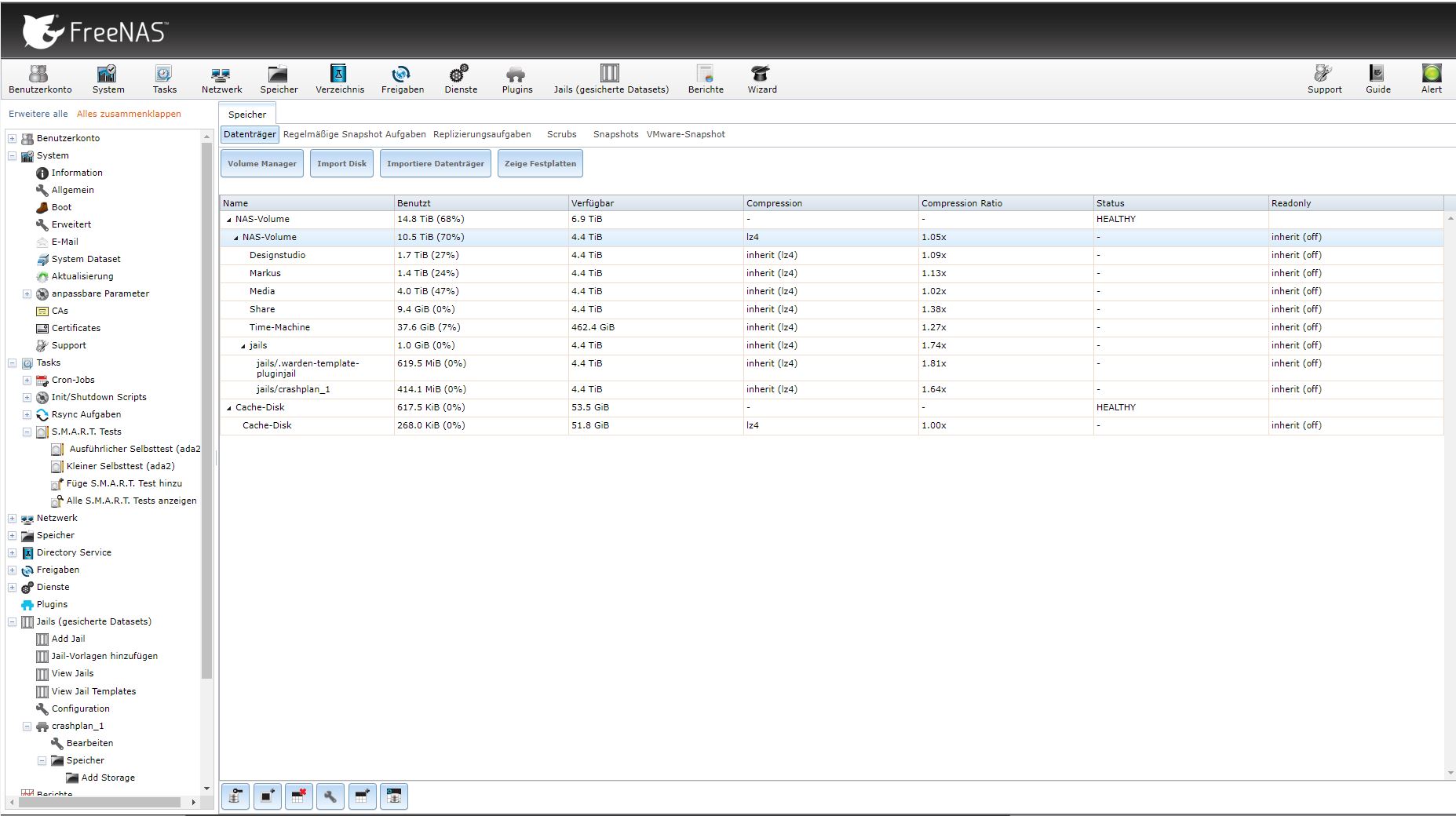
Task: Select View Jails in sidebar
Action: [x=72, y=673]
